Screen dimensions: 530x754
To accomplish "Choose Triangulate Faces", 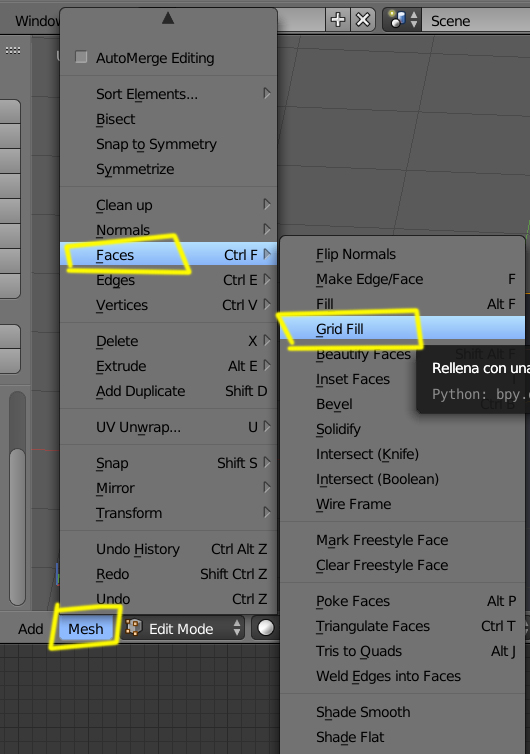I will click(402, 626).
